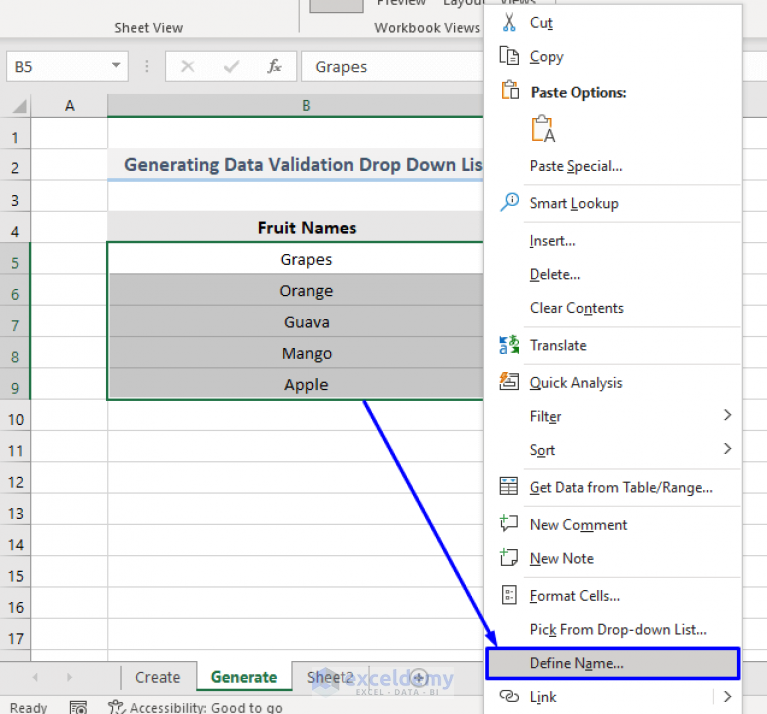
Task: Choose Pick From Drop-down List...
Action: point(618,629)
